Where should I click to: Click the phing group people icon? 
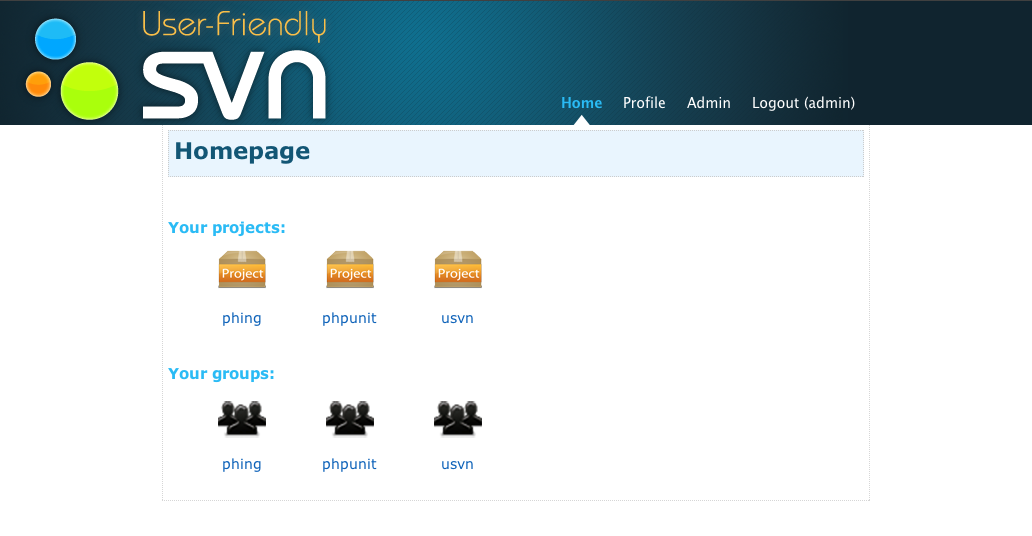(242, 417)
